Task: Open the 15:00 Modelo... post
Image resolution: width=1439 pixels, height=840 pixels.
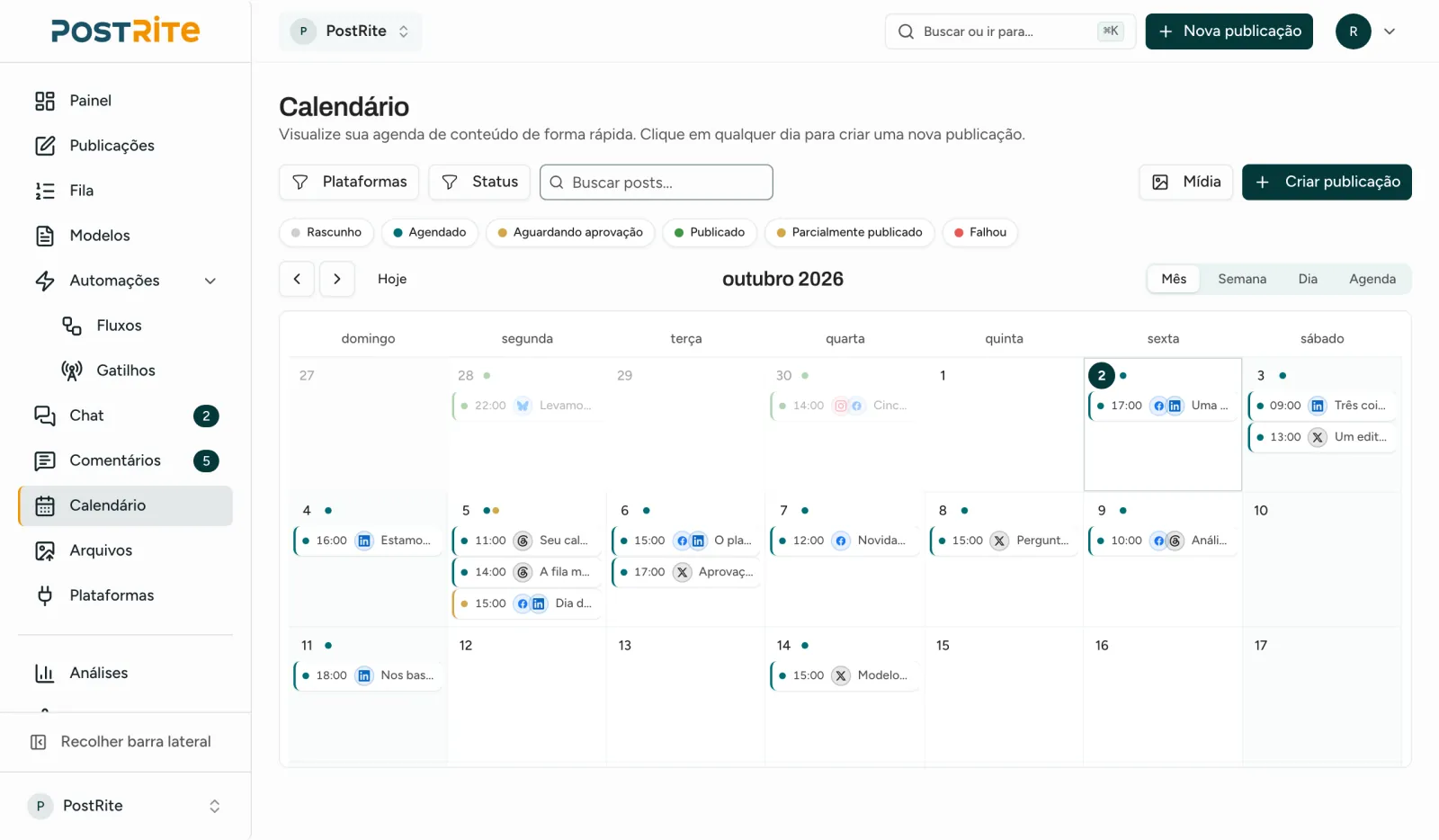Action: pos(845,675)
